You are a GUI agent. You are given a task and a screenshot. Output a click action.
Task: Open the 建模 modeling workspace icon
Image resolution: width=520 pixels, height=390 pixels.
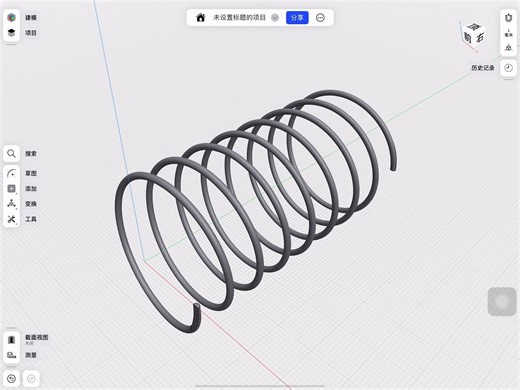11,17
